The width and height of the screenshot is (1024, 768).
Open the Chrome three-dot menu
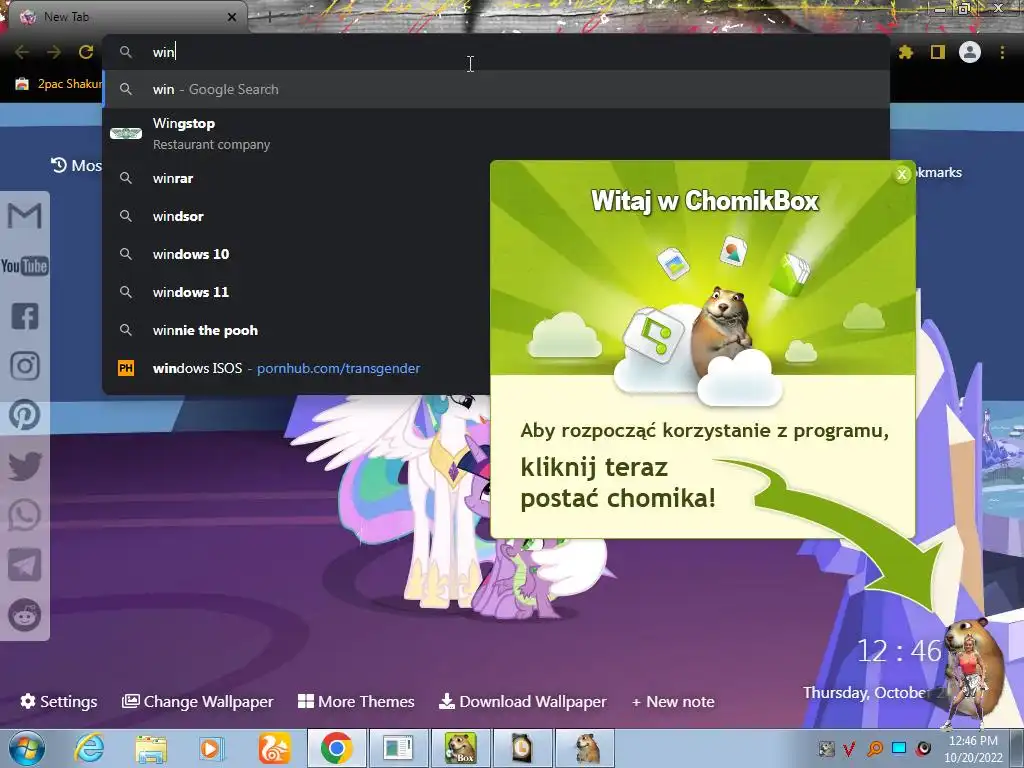click(x=1002, y=52)
